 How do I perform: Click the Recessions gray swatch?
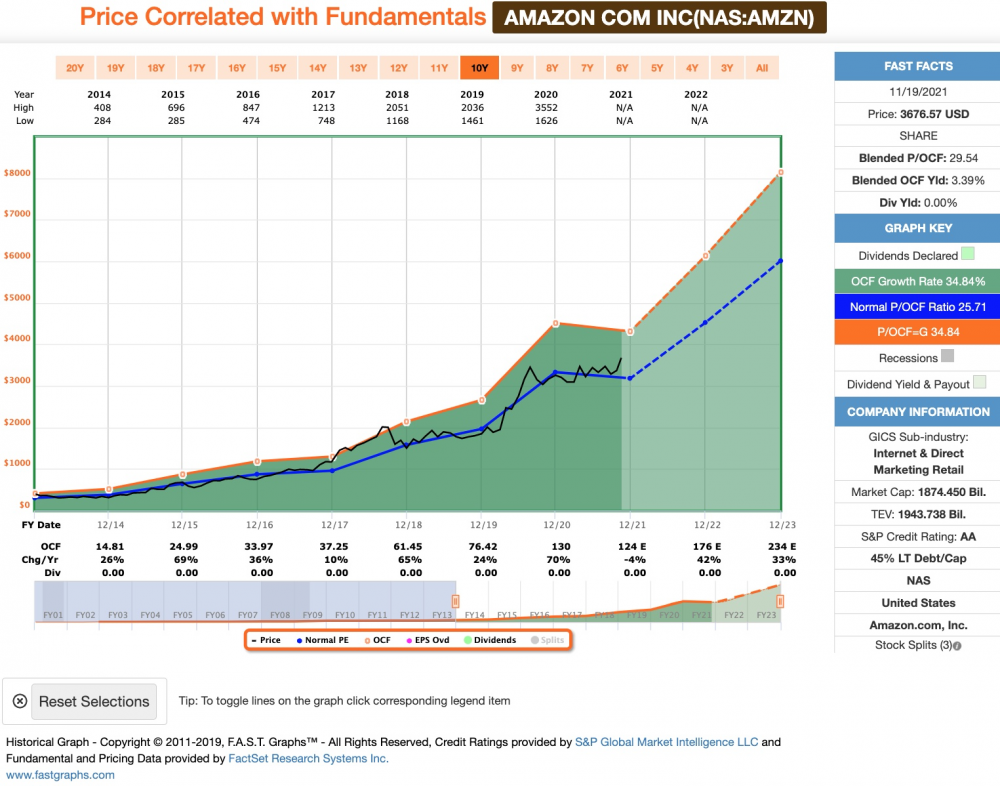tap(948, 356)
